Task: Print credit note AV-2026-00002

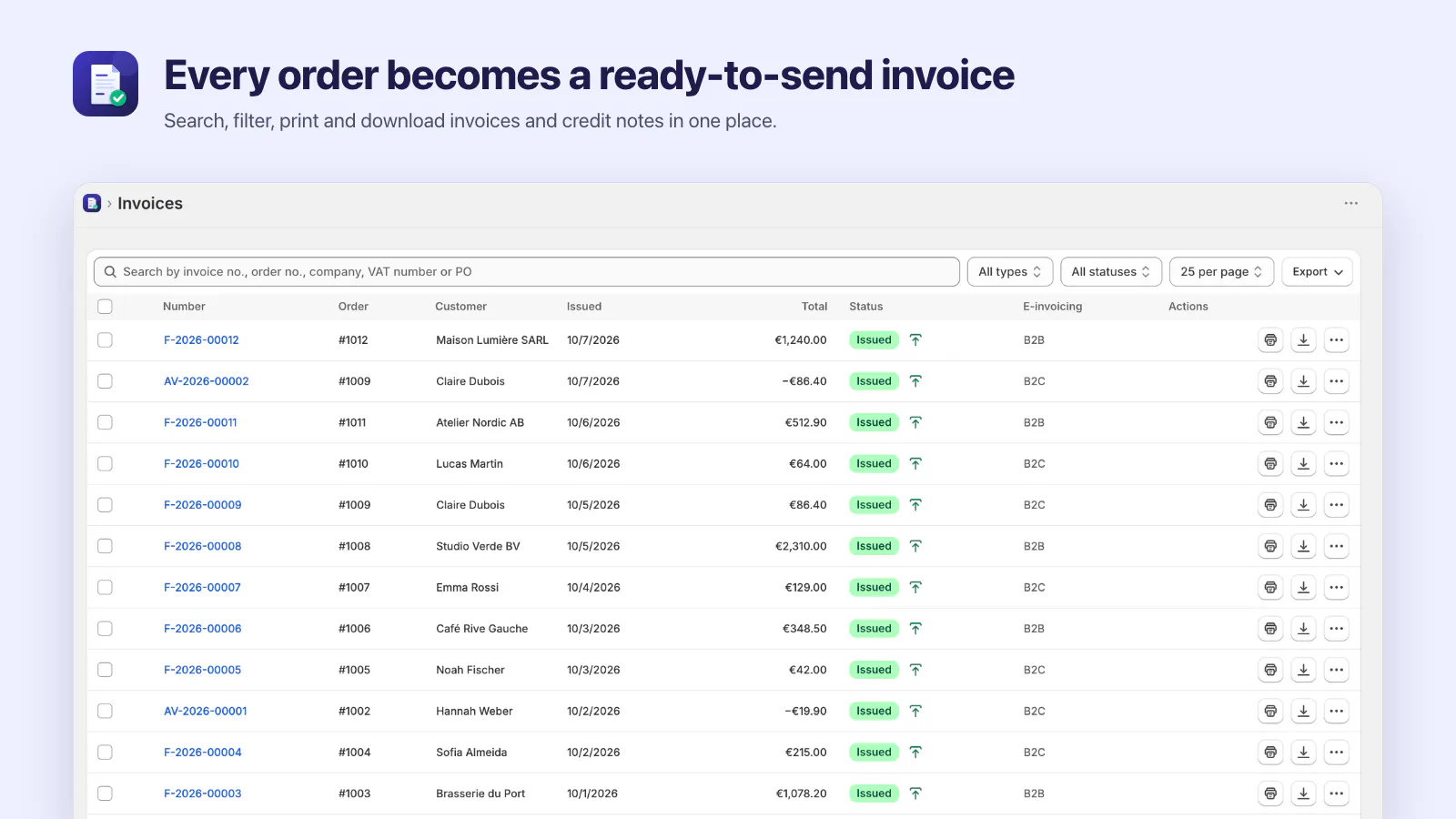Action: click(1270, 381)
